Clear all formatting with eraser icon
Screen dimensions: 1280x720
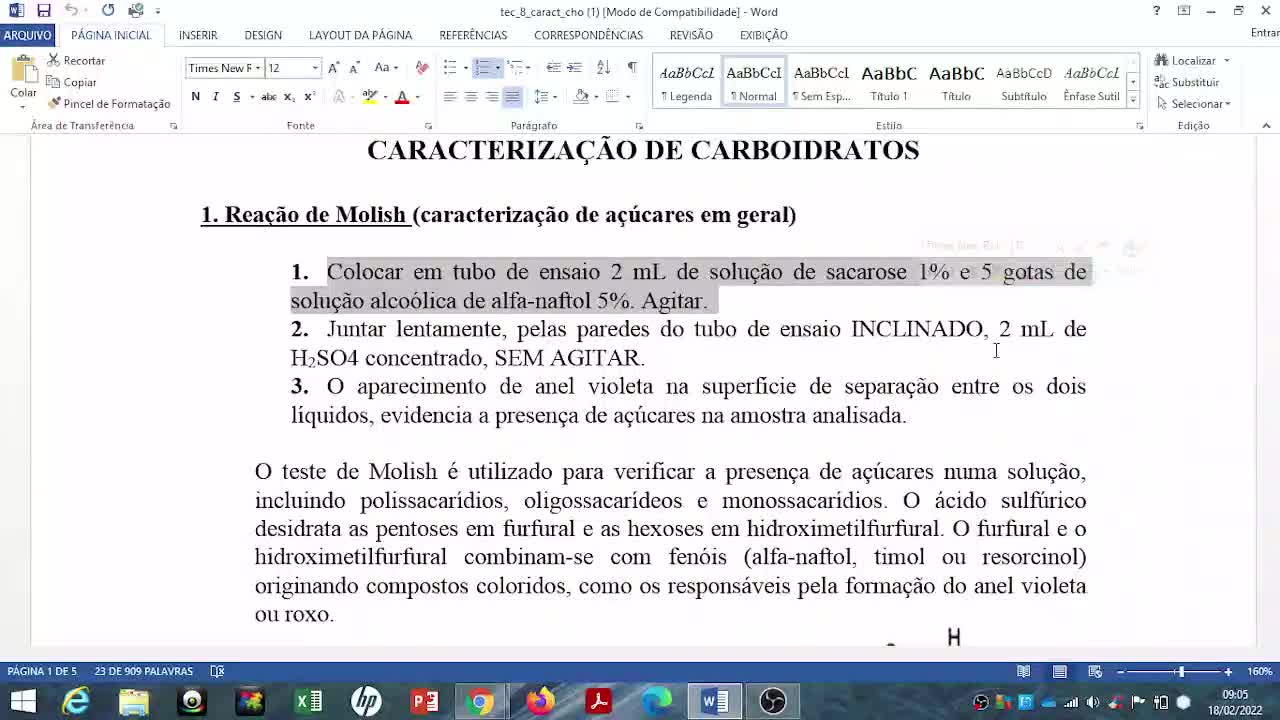click(422, 68)
